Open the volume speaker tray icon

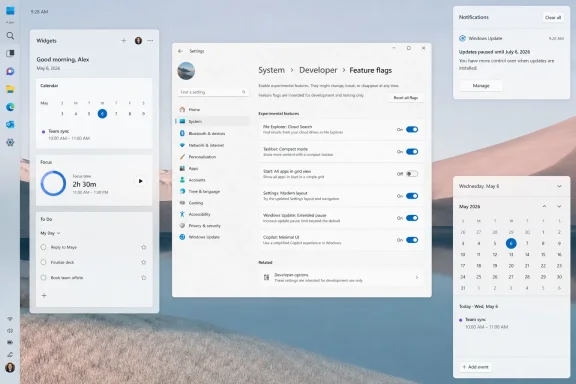pos(10,331)
